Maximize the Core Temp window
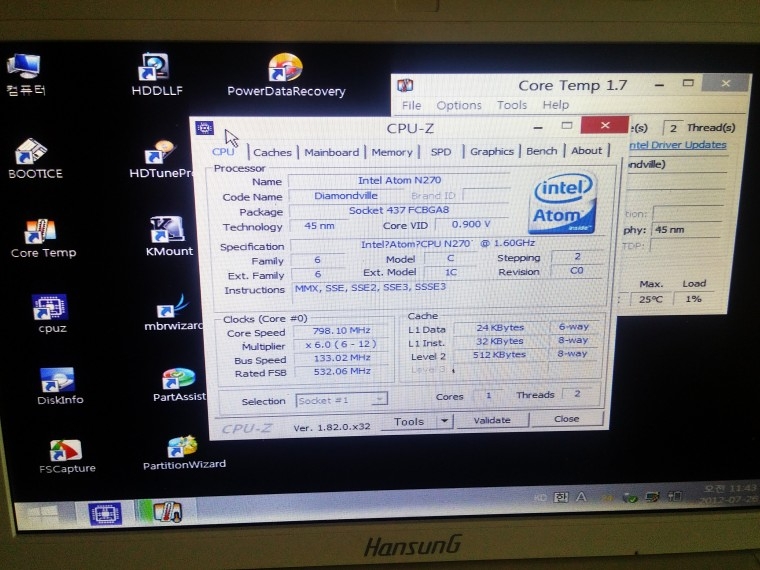Screen dimensions: 760x570 688,83
